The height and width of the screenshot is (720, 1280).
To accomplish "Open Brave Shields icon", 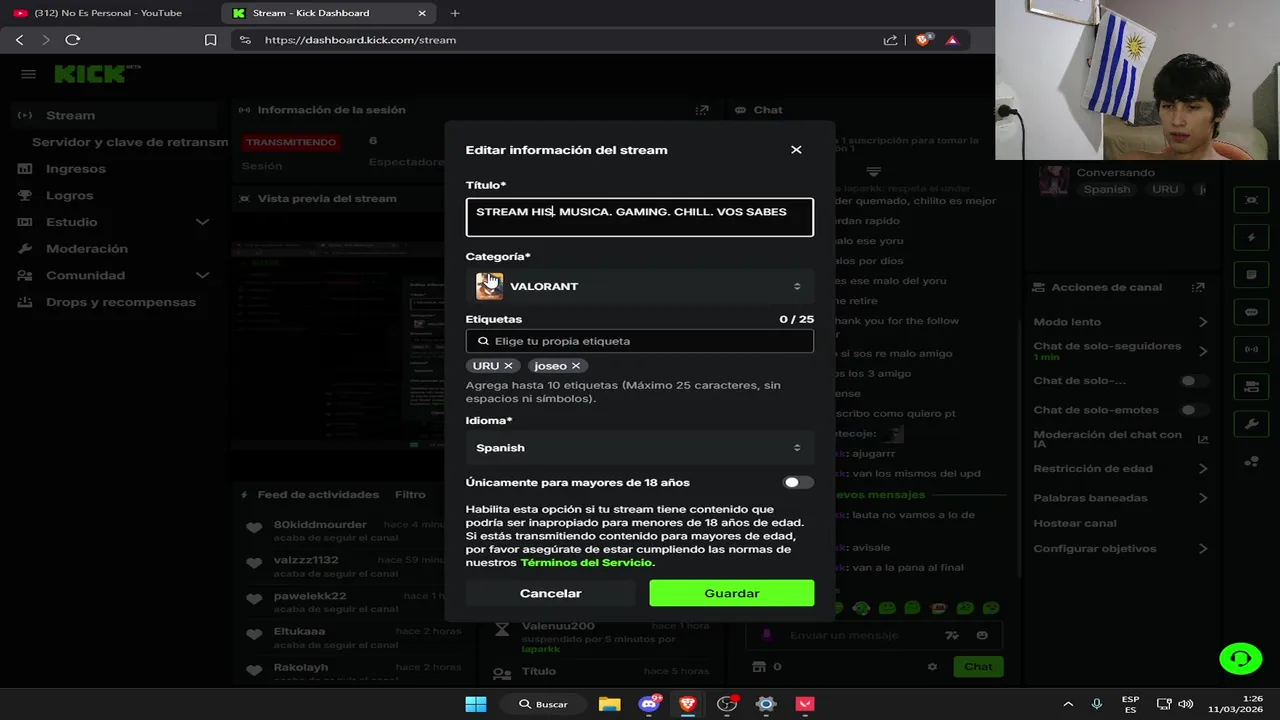I will 924,40.
